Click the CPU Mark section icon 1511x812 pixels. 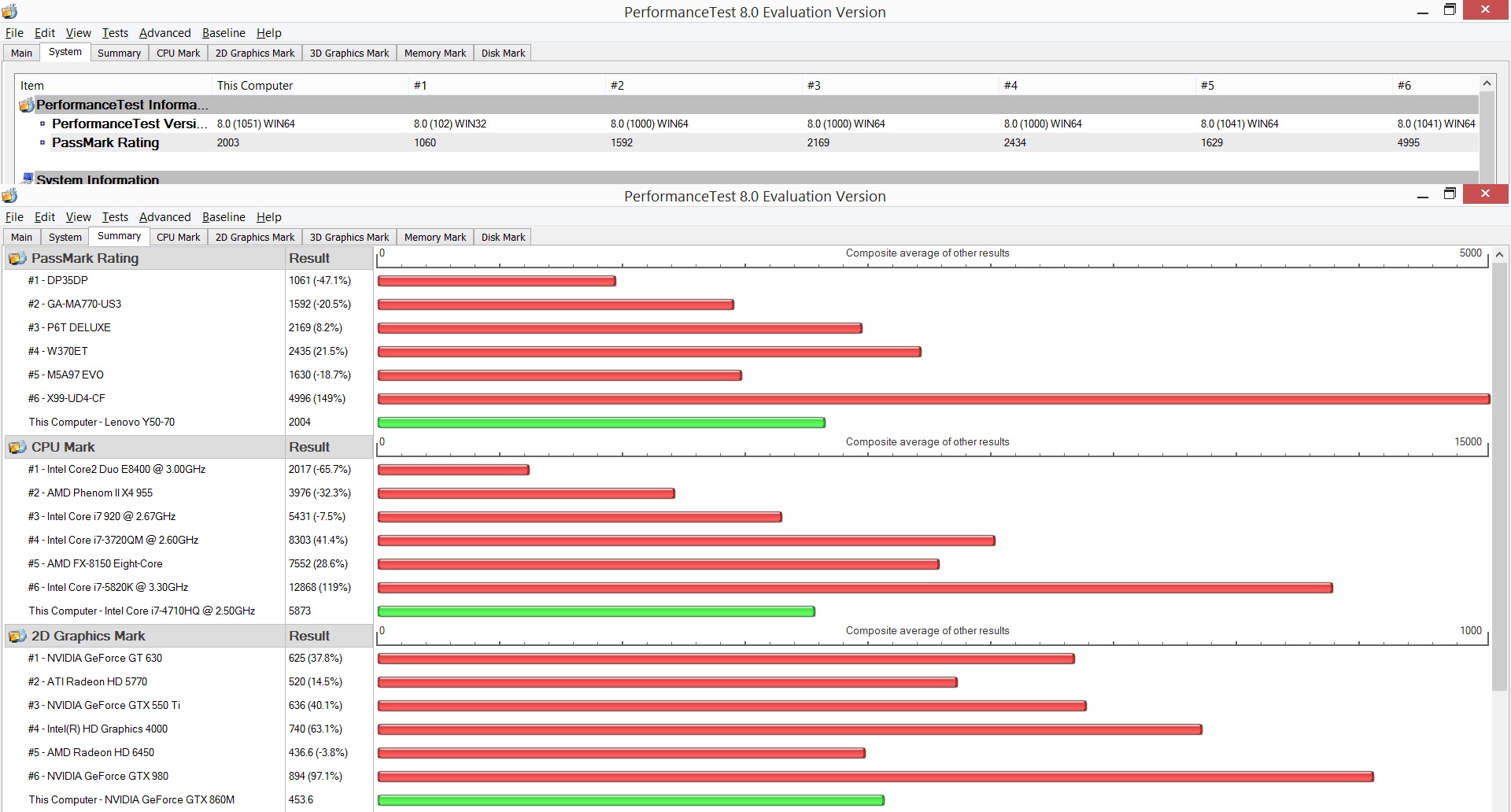(17, 447)
